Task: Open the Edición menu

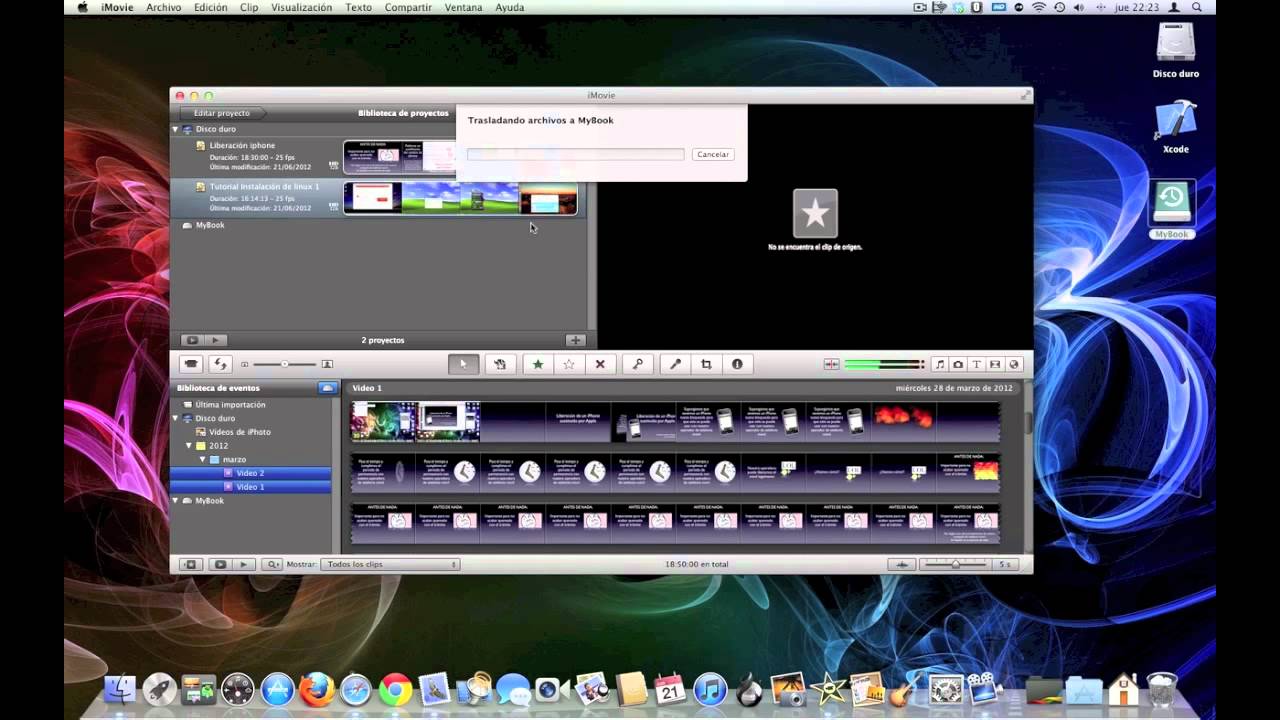Action: [x=211, y=8]
